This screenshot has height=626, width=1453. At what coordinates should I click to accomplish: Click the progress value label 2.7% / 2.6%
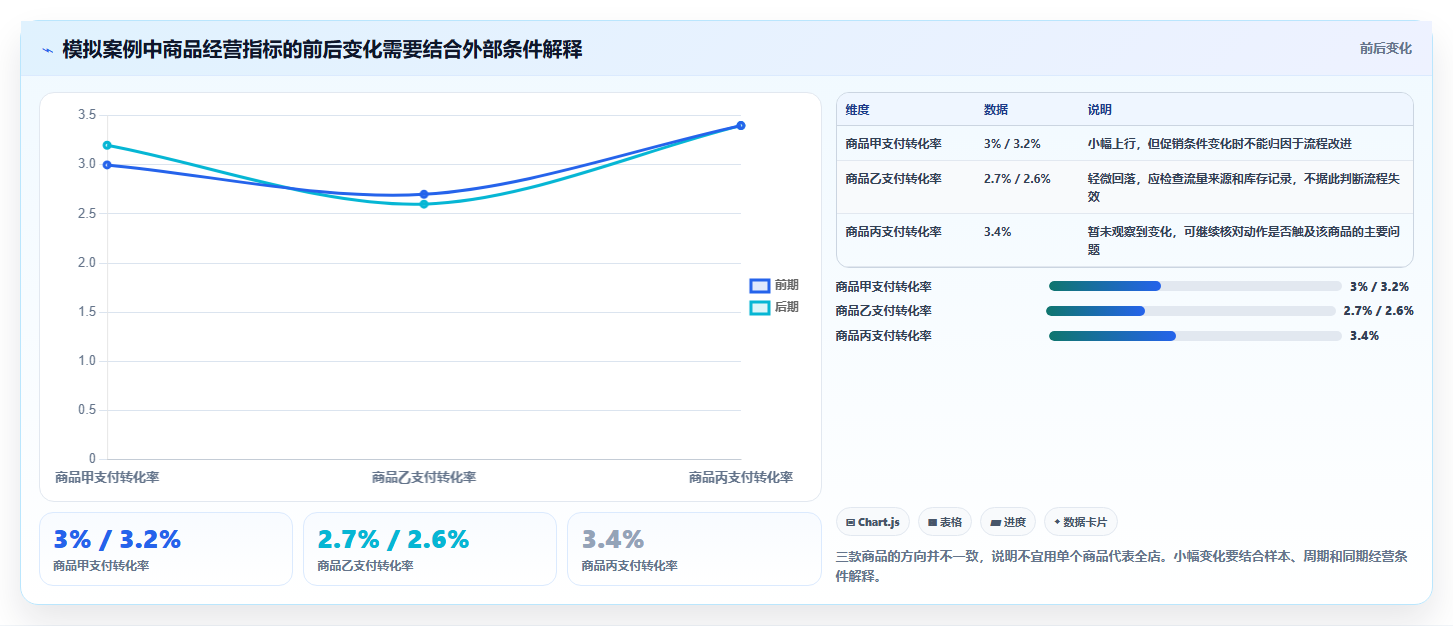[x=1378, y=311]
